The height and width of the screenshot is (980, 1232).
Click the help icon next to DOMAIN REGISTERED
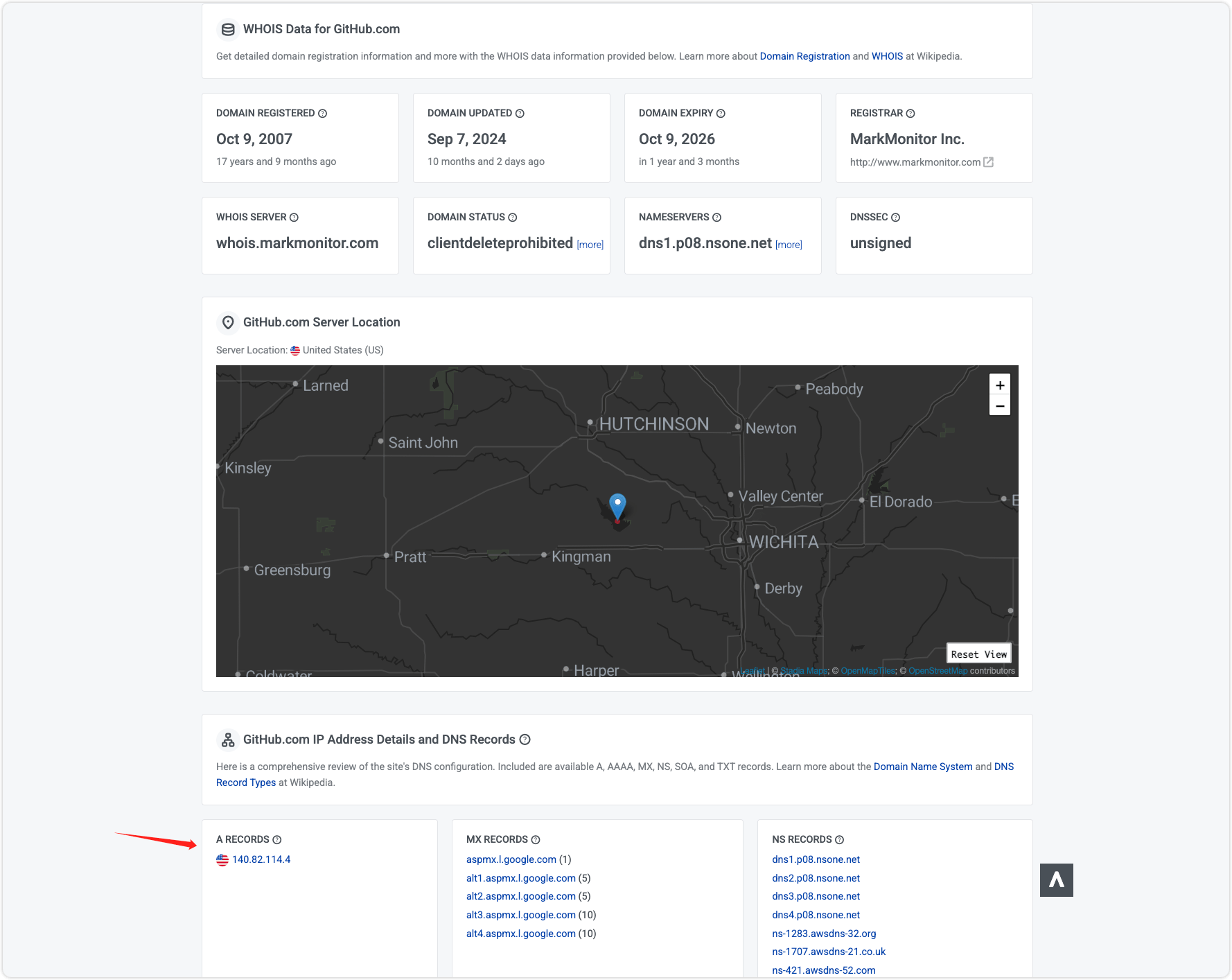click(322, 114)
